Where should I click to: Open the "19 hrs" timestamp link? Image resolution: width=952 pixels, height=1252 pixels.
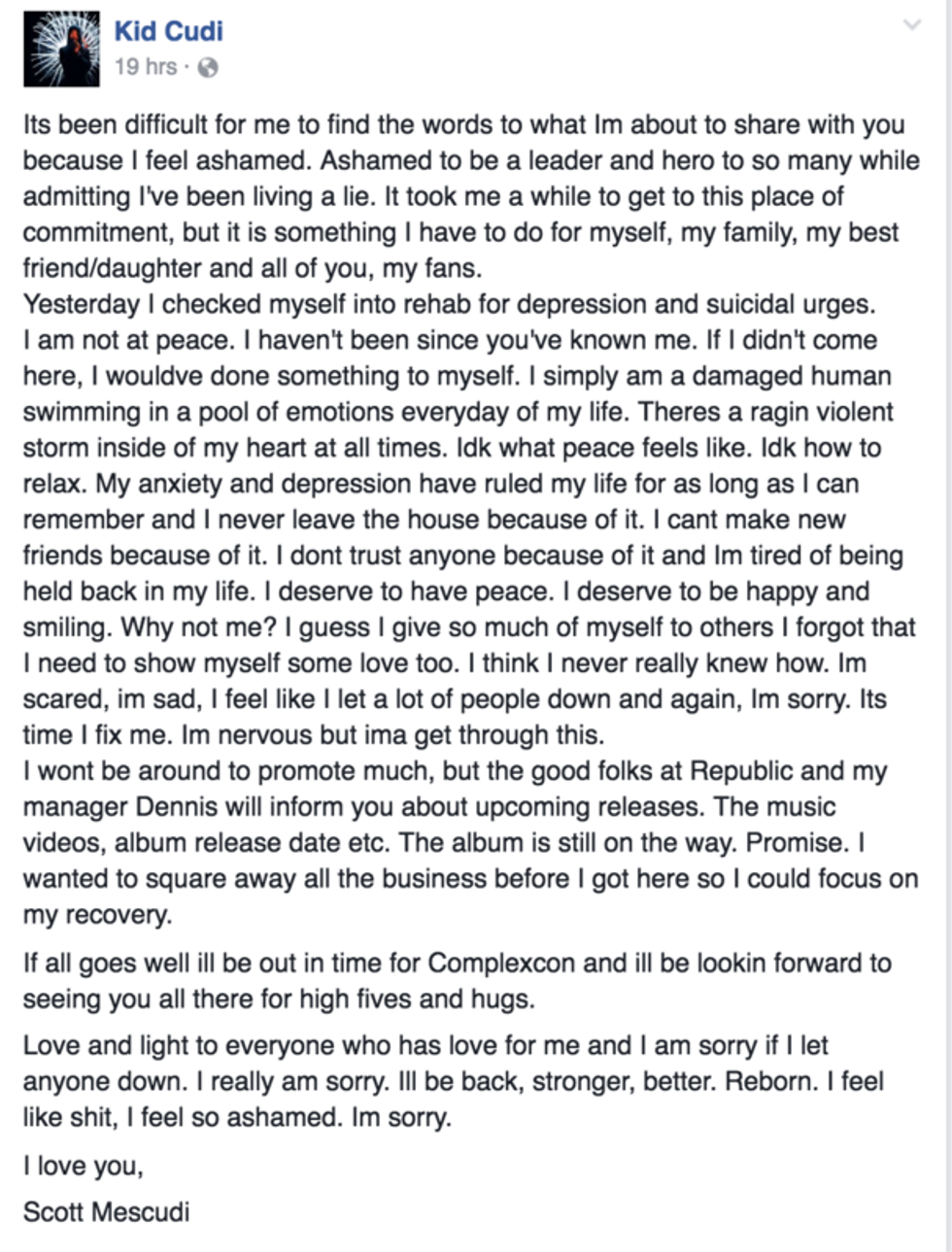146,67
